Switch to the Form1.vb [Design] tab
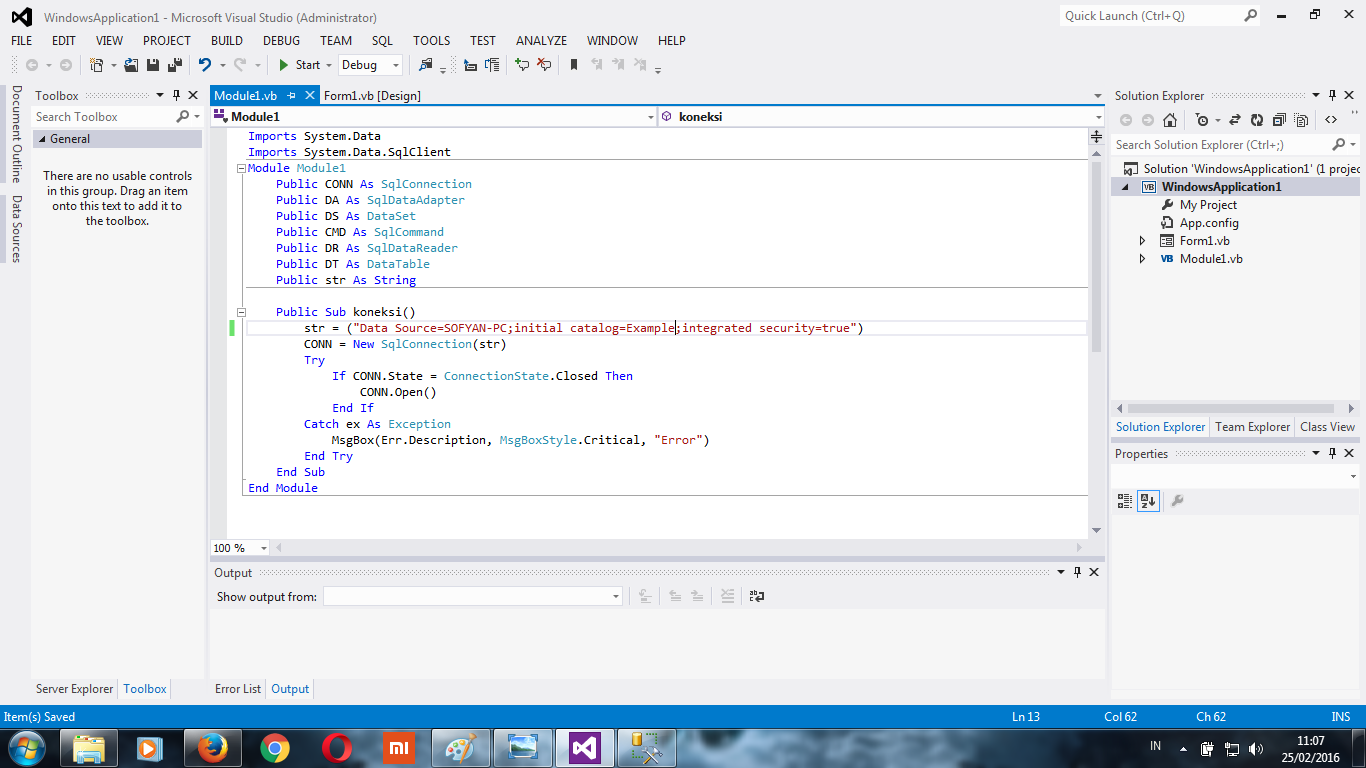The width and height of the screenshot is (1366, 768). (x=372, y=96)
